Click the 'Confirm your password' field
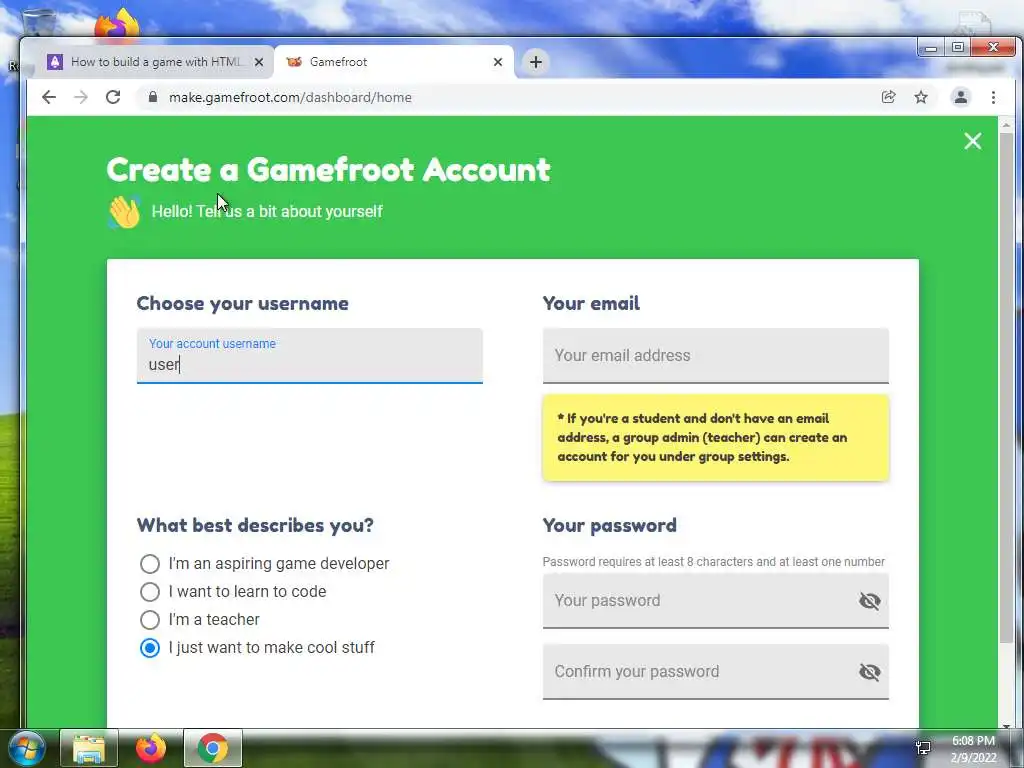 tap(699, 671)
